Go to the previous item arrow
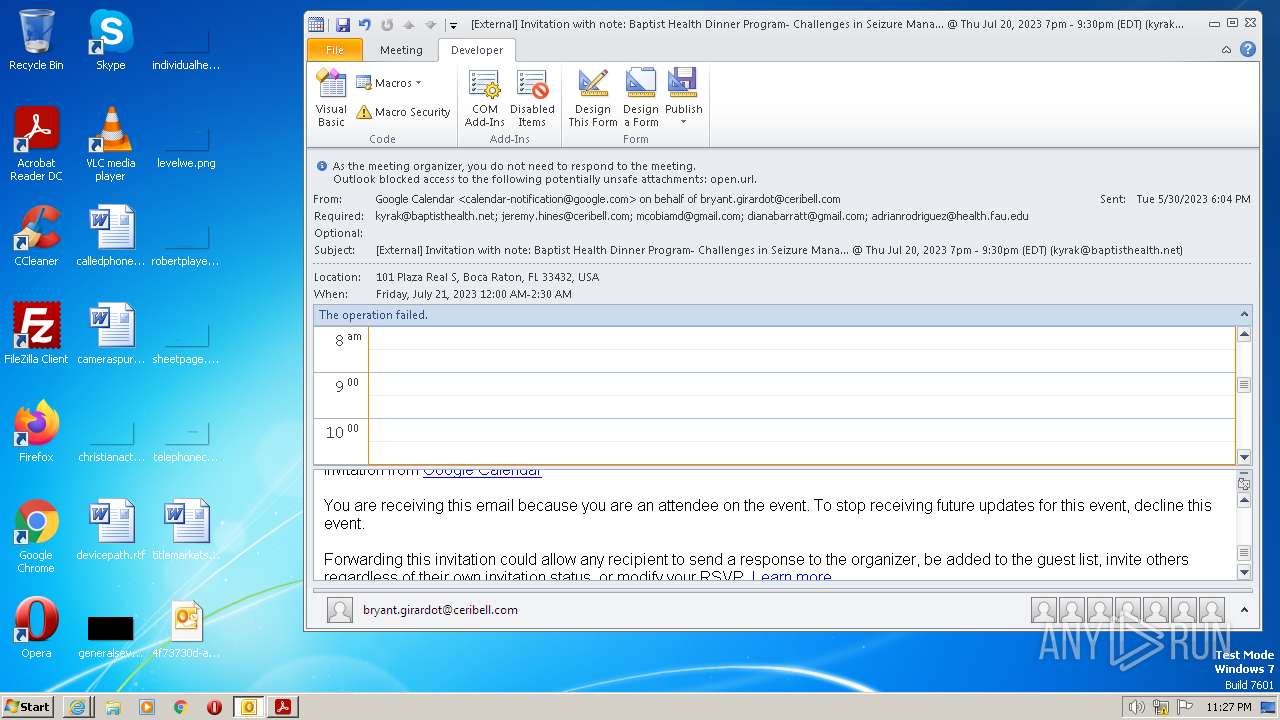 click(x=409, y=25)
